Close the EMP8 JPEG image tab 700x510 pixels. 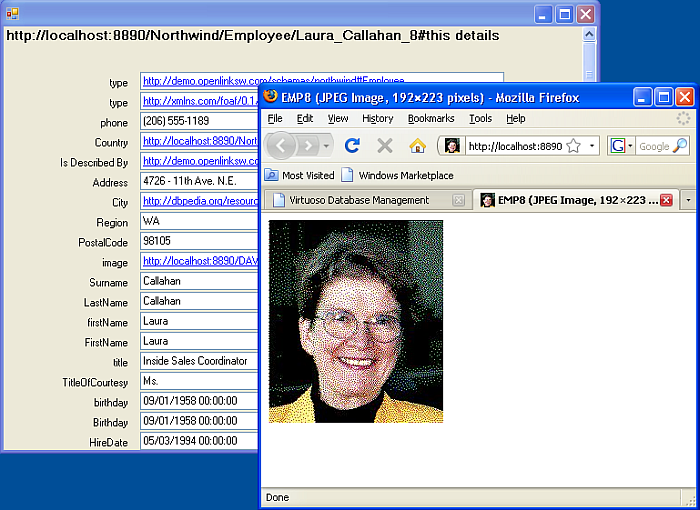[x=666, y=200]
